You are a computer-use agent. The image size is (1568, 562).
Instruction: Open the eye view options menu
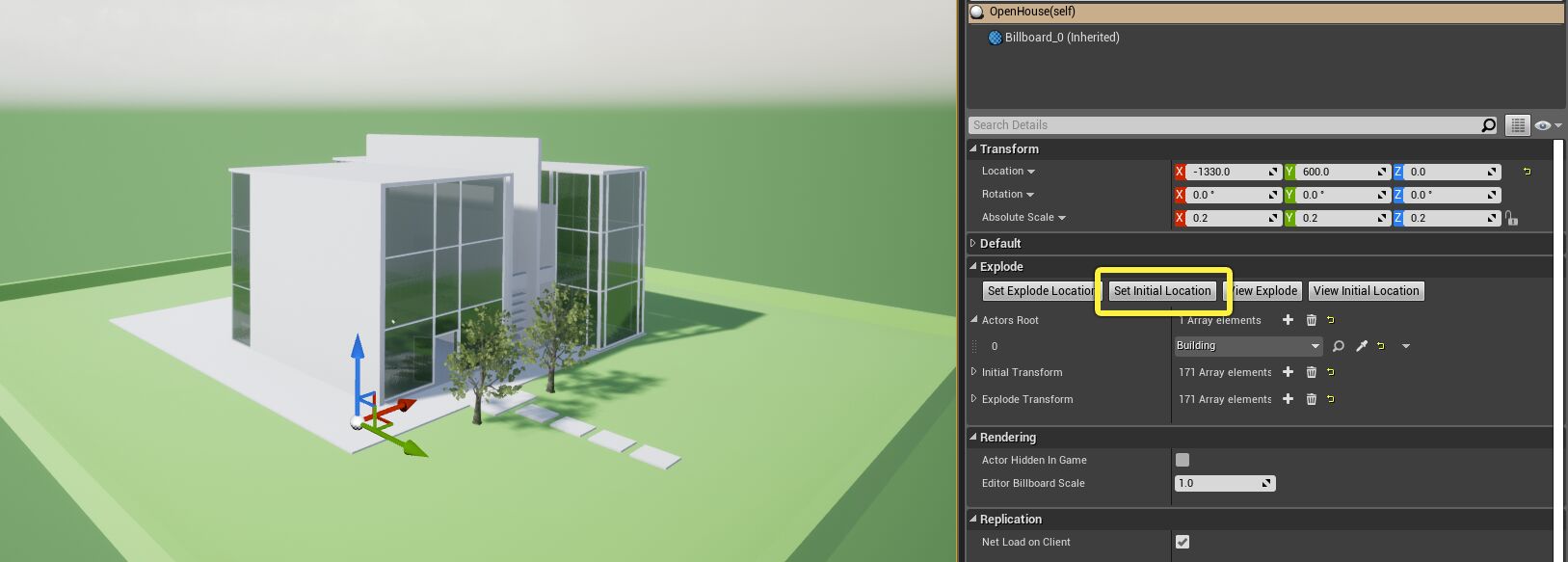coord(1547,125)
